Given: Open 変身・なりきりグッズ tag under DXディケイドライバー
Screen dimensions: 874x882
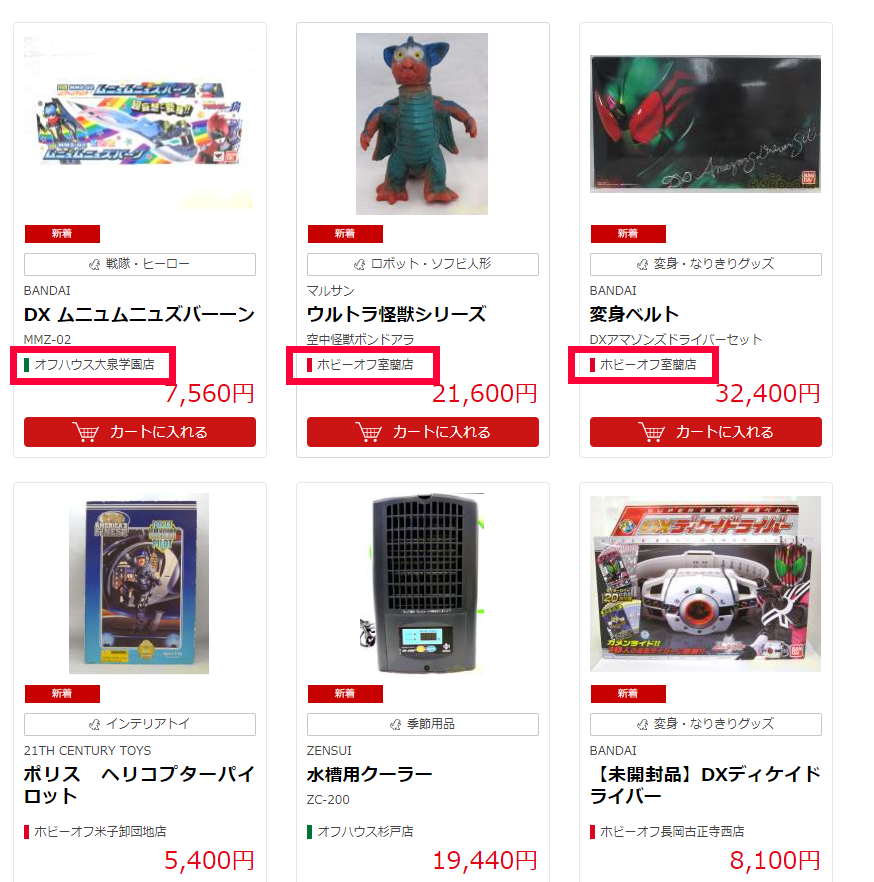Looking at the screenshot, I should point(705,724).
